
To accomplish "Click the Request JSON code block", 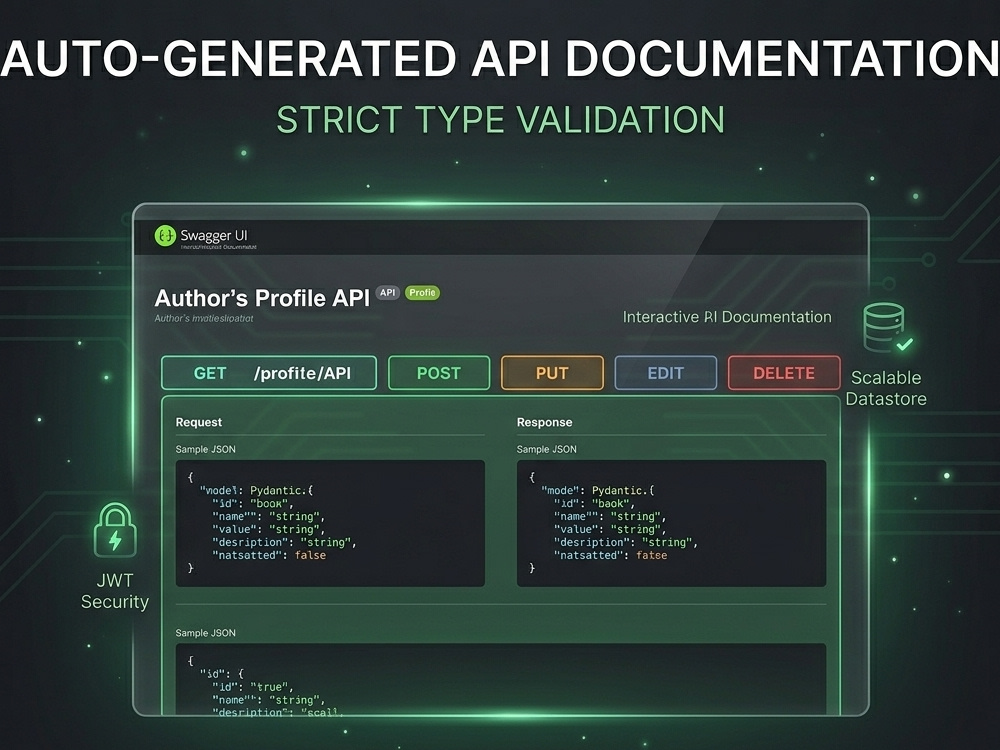I will point(330,523).
